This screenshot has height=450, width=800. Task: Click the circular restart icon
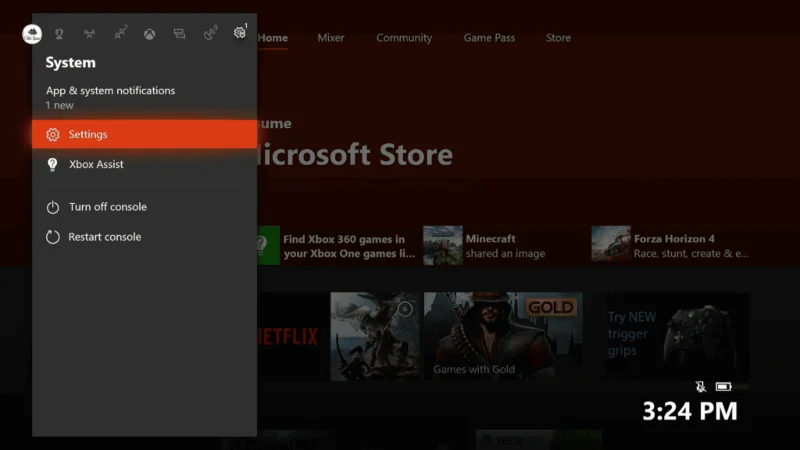click(53, 237)
